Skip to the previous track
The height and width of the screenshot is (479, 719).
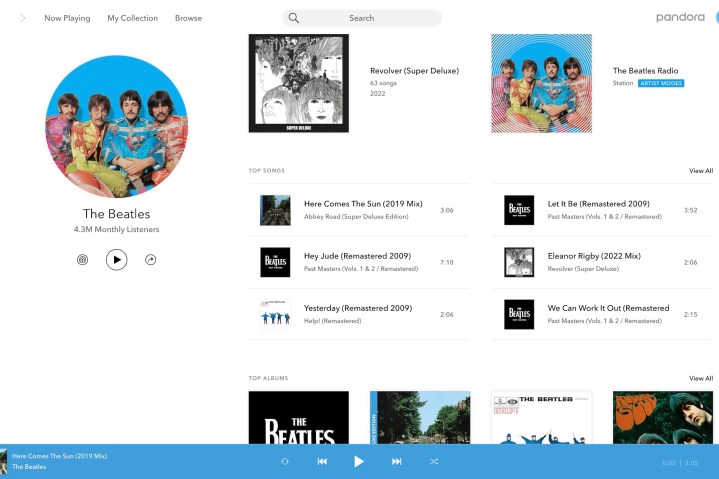[x=322, y=461]
